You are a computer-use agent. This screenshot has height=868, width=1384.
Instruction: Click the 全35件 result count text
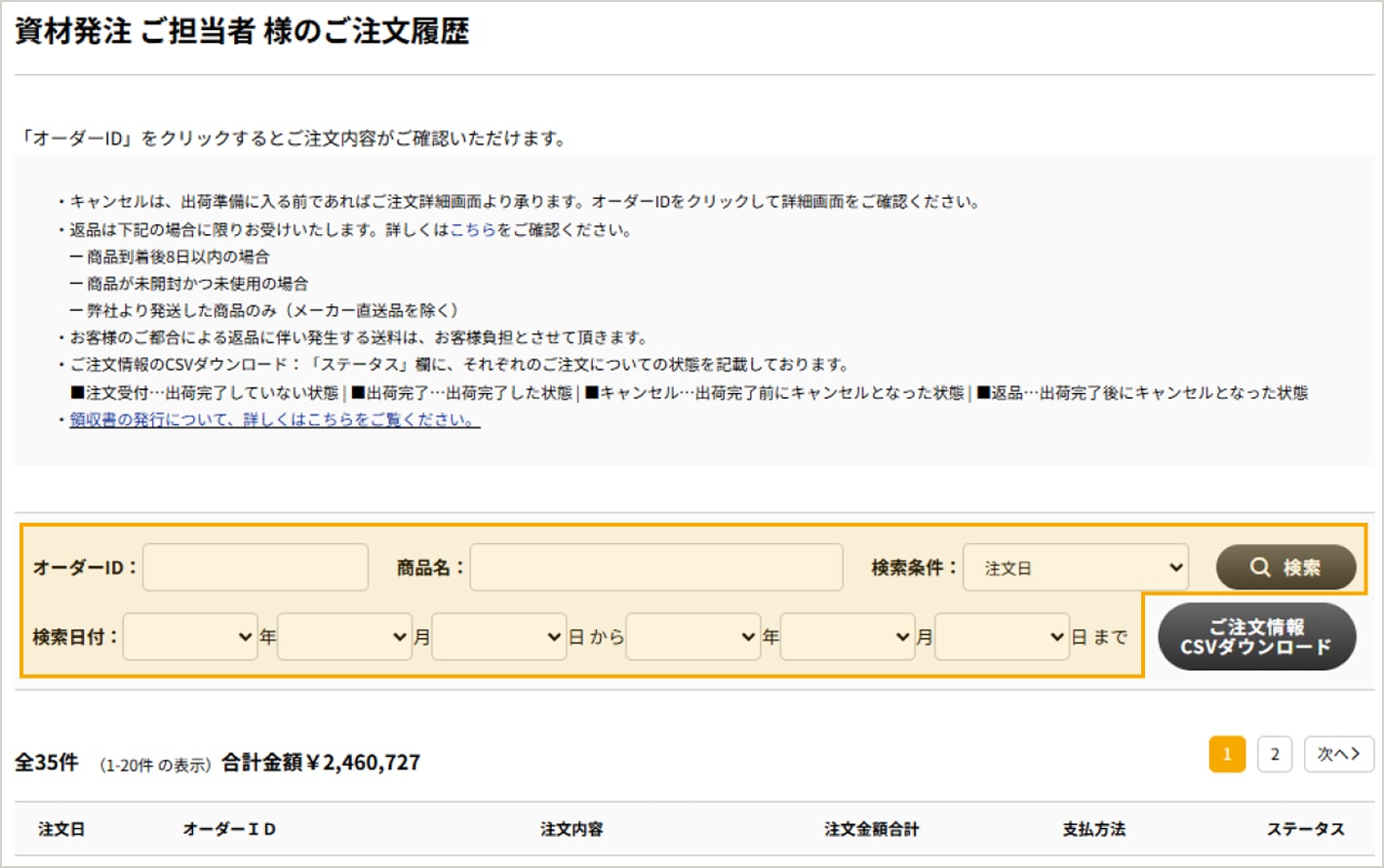47,763
